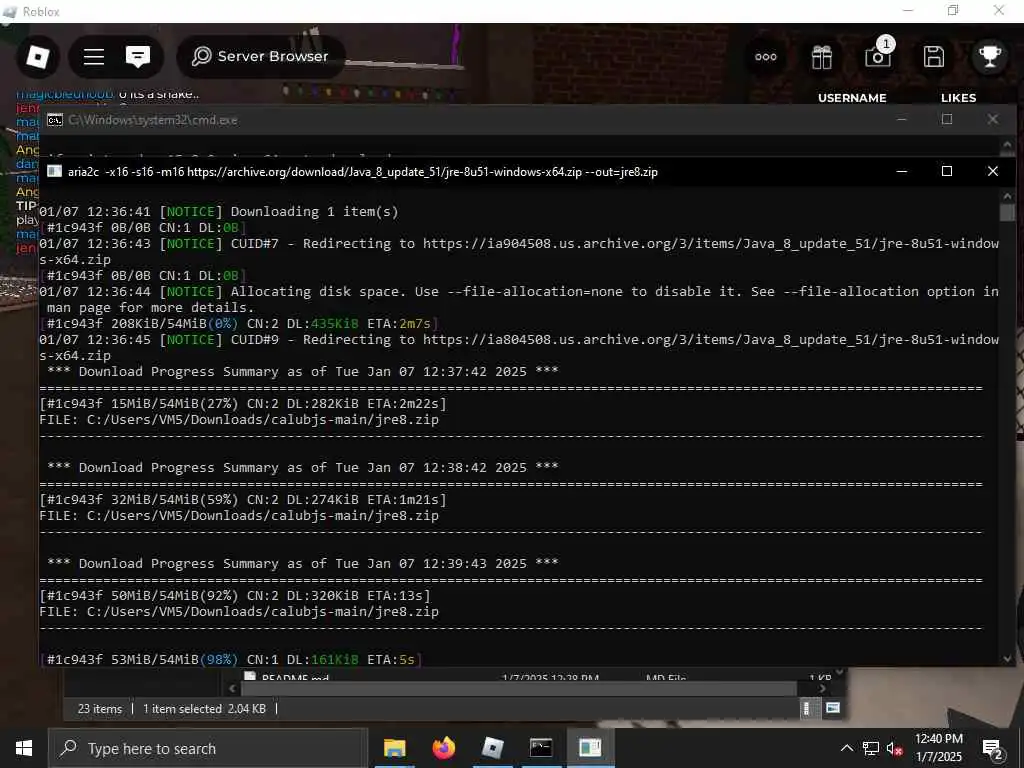Open the three-dots more options button
The width and height of the screenshot is (1024, 768).
coord(765,57)
